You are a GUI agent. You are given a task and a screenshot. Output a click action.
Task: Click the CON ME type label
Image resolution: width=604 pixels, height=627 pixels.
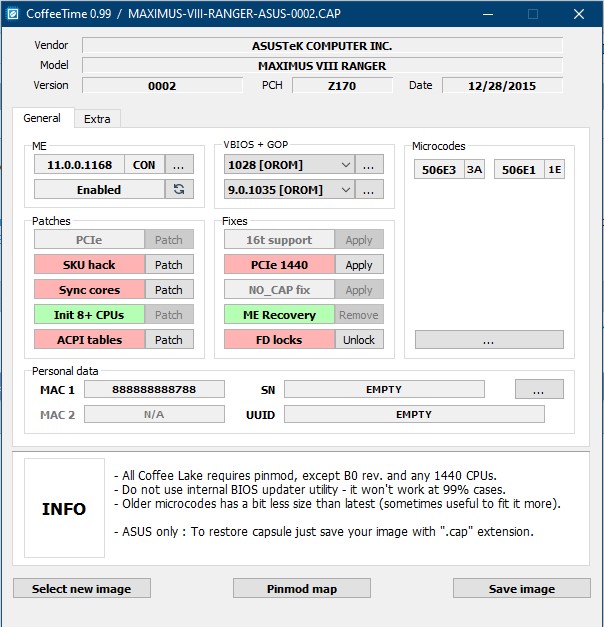pyautogui.click(x=144, y=164)
